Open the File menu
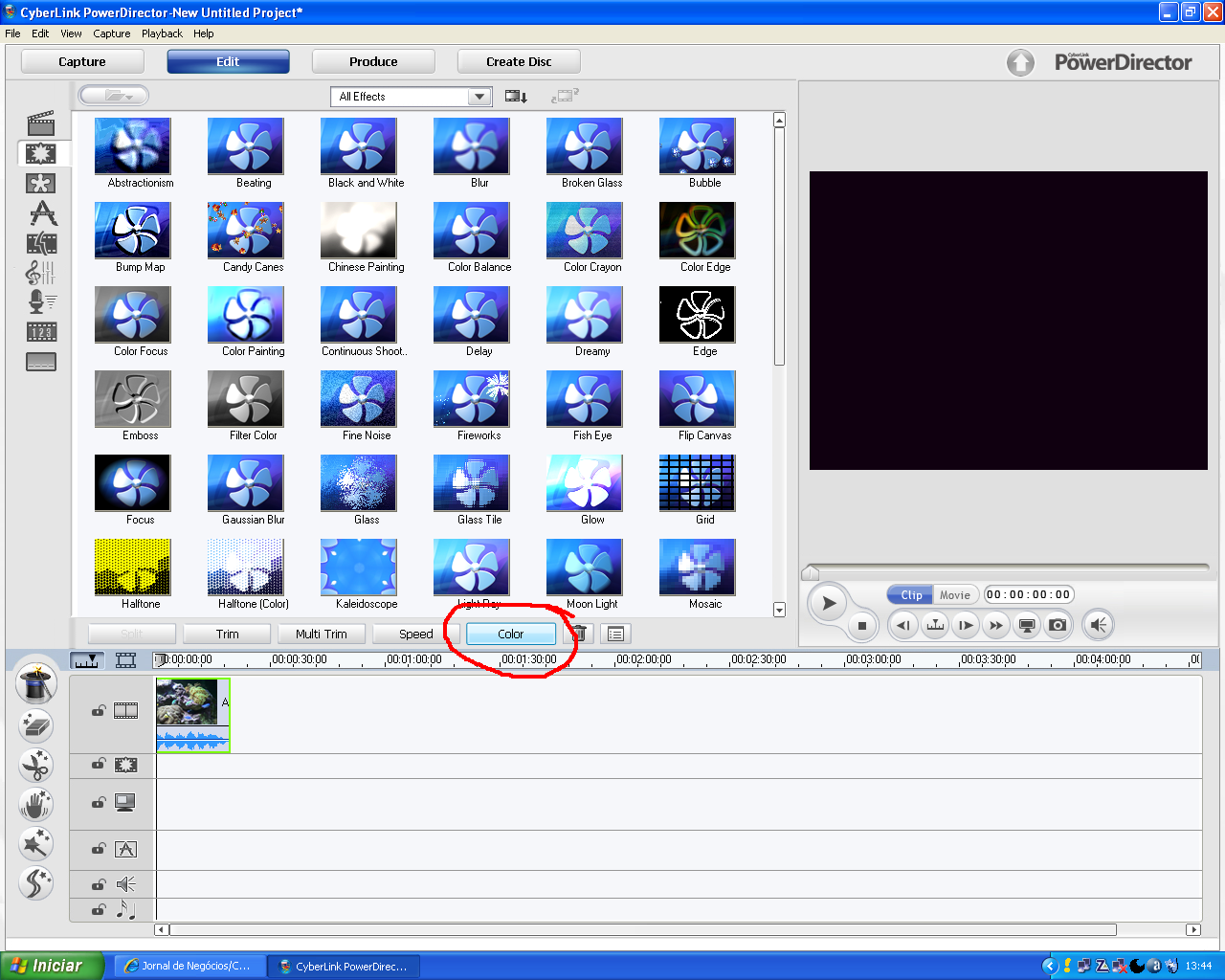 (x=12, y=33)
